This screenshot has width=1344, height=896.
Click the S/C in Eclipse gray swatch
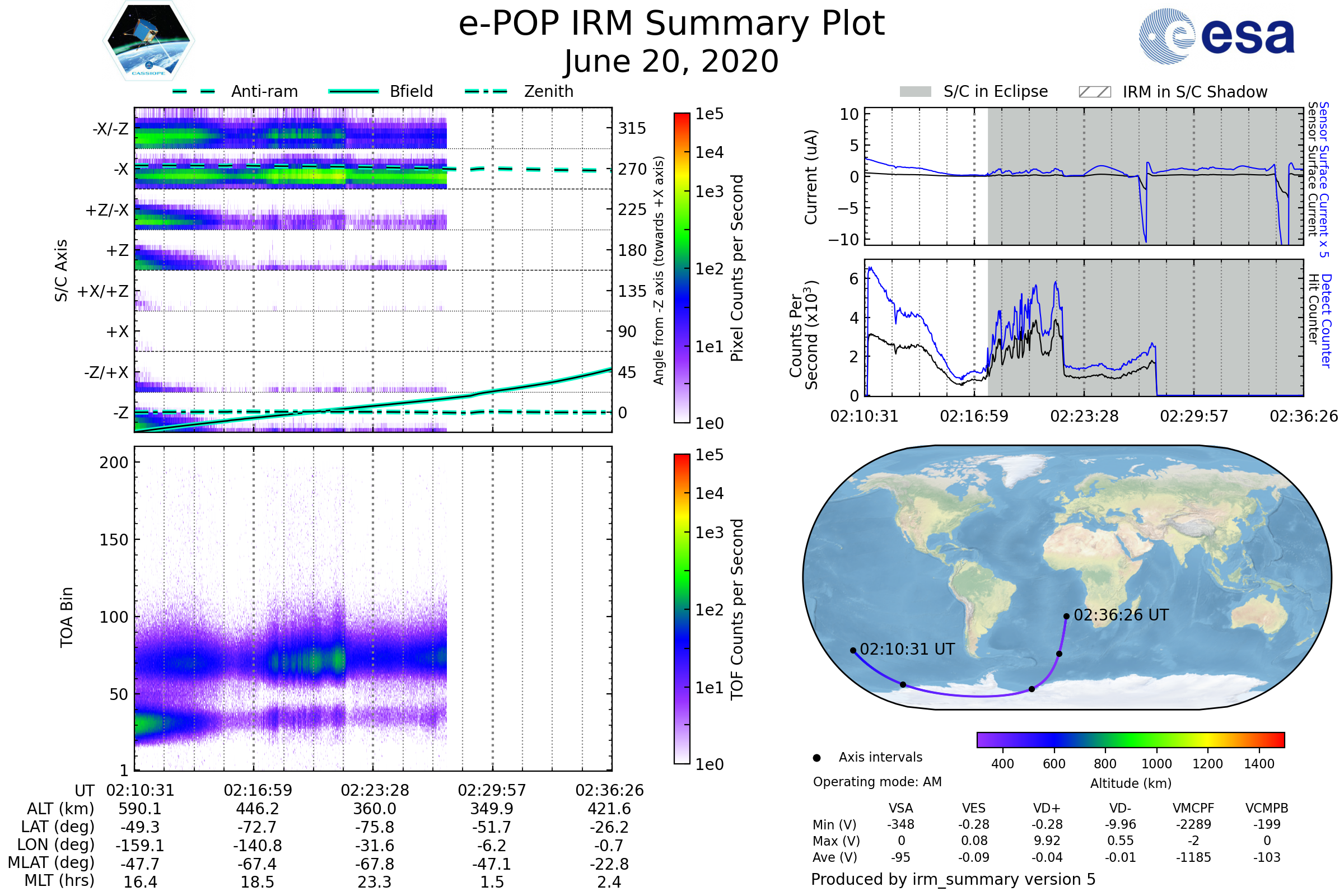pos(916,92)
